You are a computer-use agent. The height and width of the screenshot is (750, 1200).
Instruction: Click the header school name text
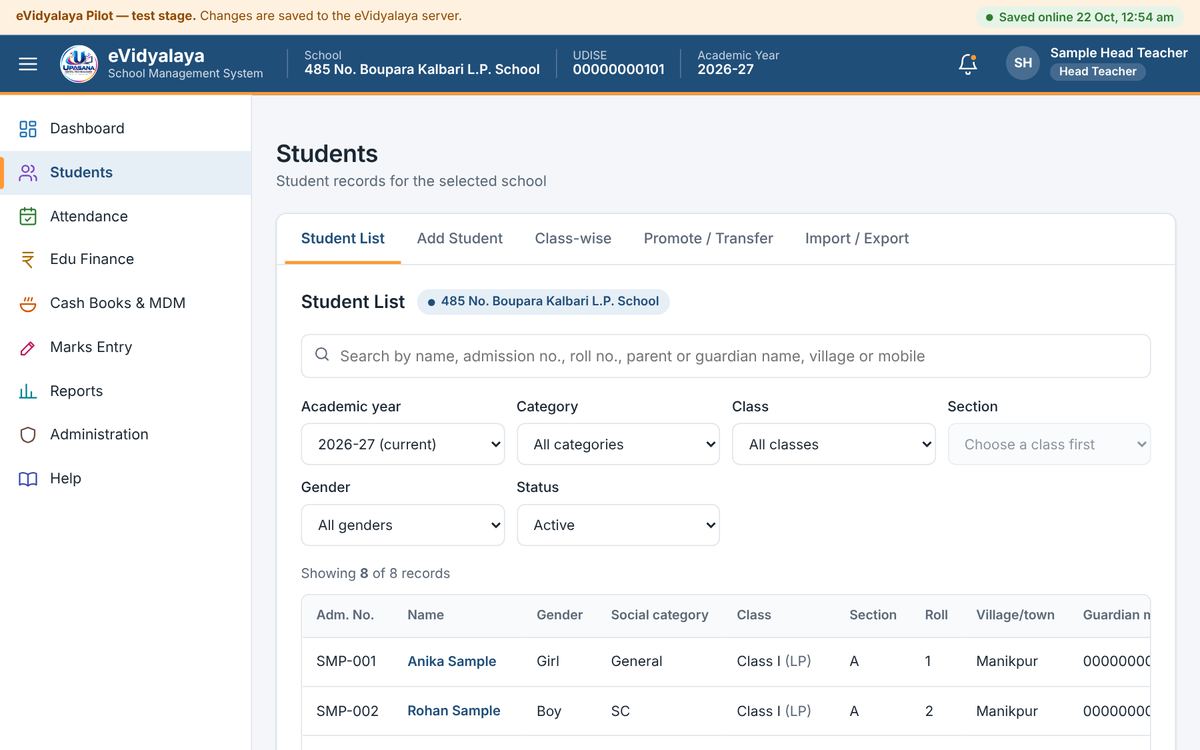coord(422,70)
